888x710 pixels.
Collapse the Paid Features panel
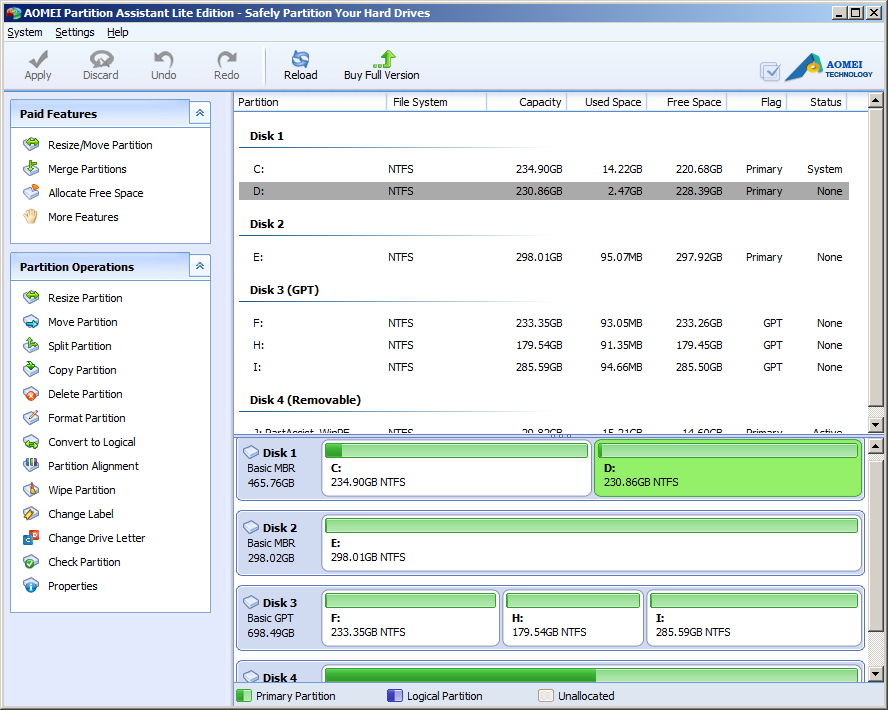pyautogui.click(x=200, y=113)
